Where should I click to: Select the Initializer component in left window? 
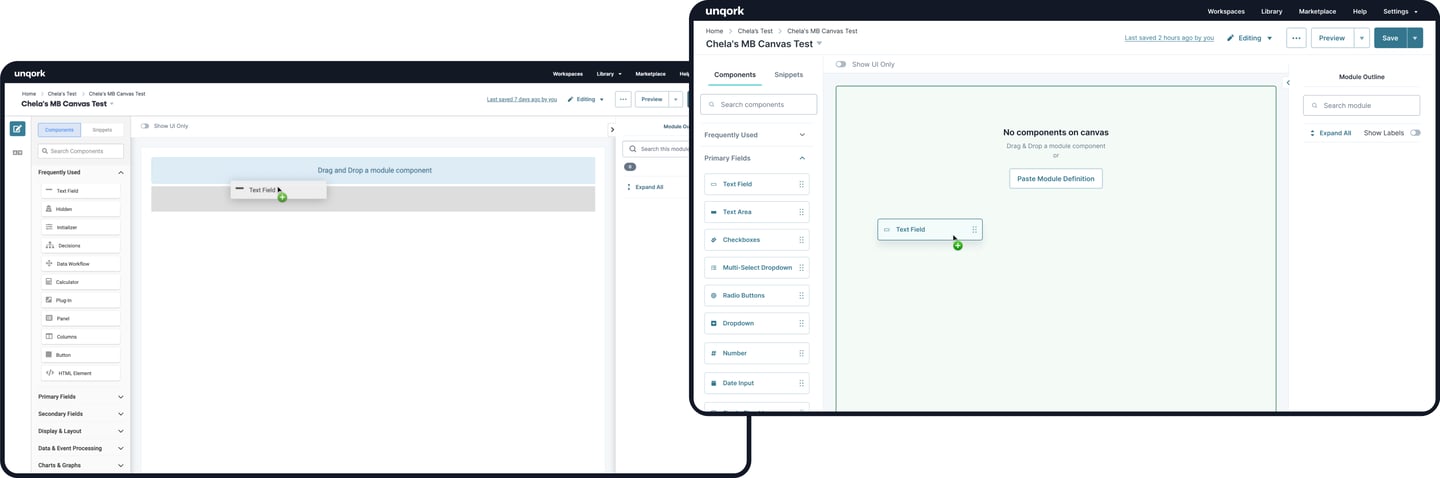pyautogui.click(x=80, y=227)
